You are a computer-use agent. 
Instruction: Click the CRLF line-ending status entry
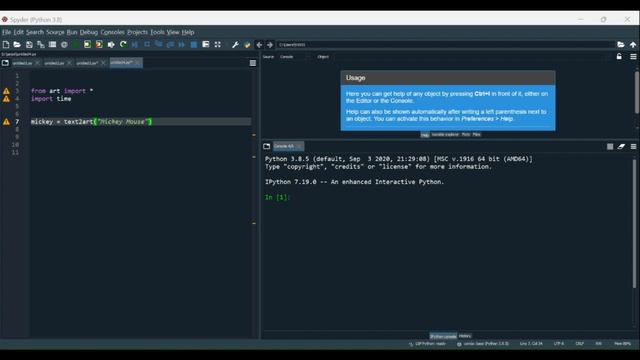[579, 344]
